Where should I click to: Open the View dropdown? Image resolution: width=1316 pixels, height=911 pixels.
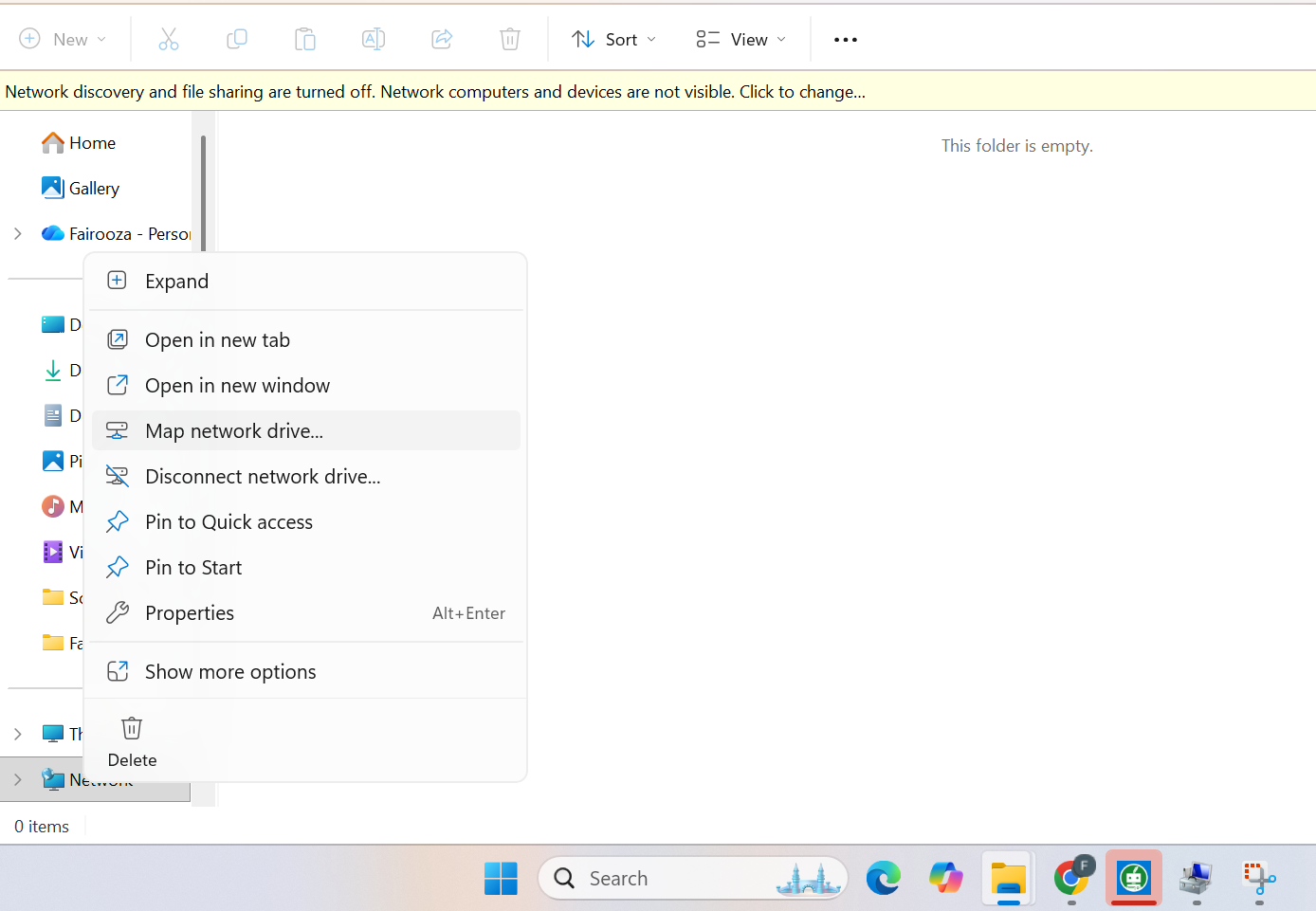tap(740, 39)
